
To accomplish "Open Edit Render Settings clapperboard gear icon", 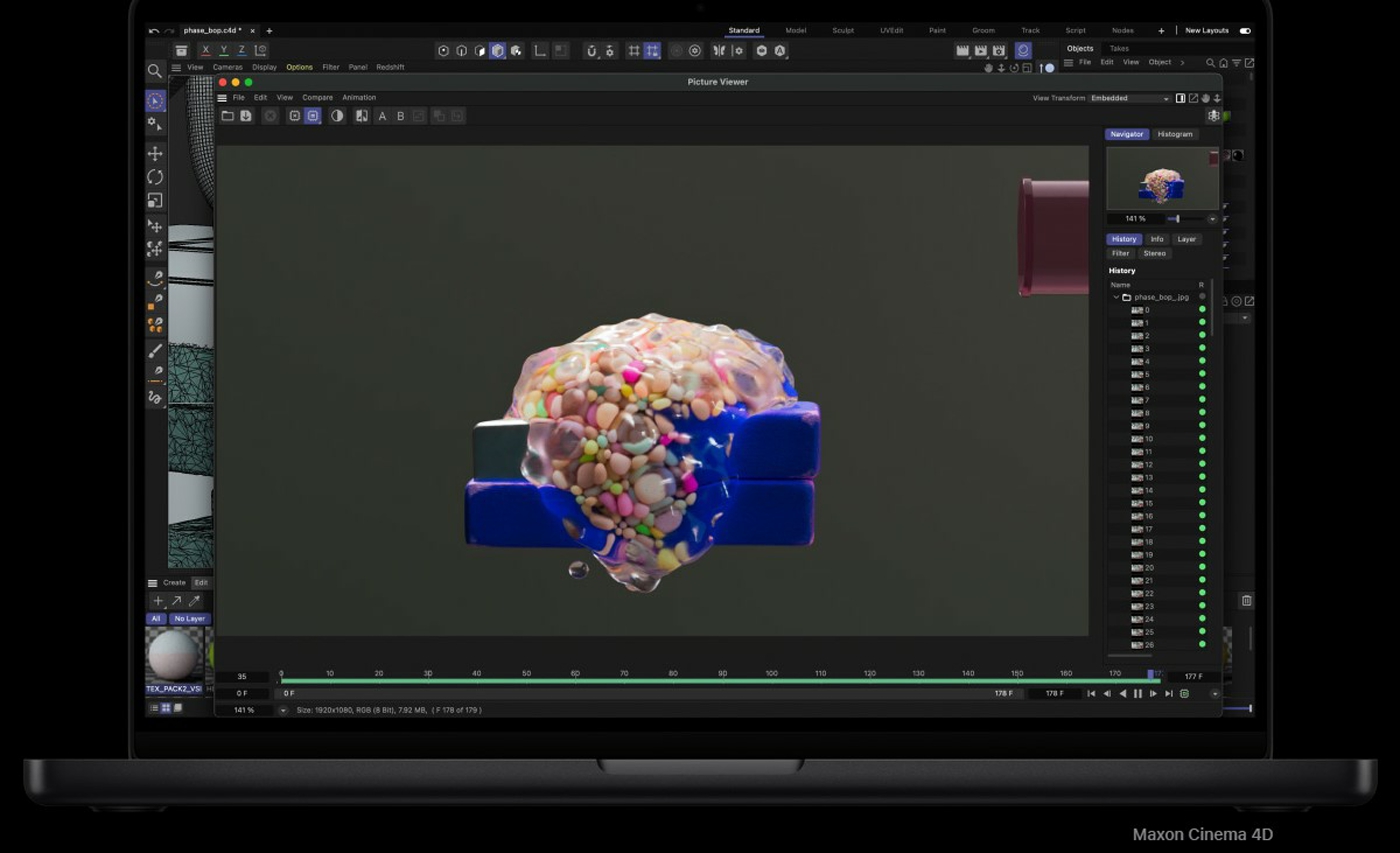I will click(x=999, y=50).
